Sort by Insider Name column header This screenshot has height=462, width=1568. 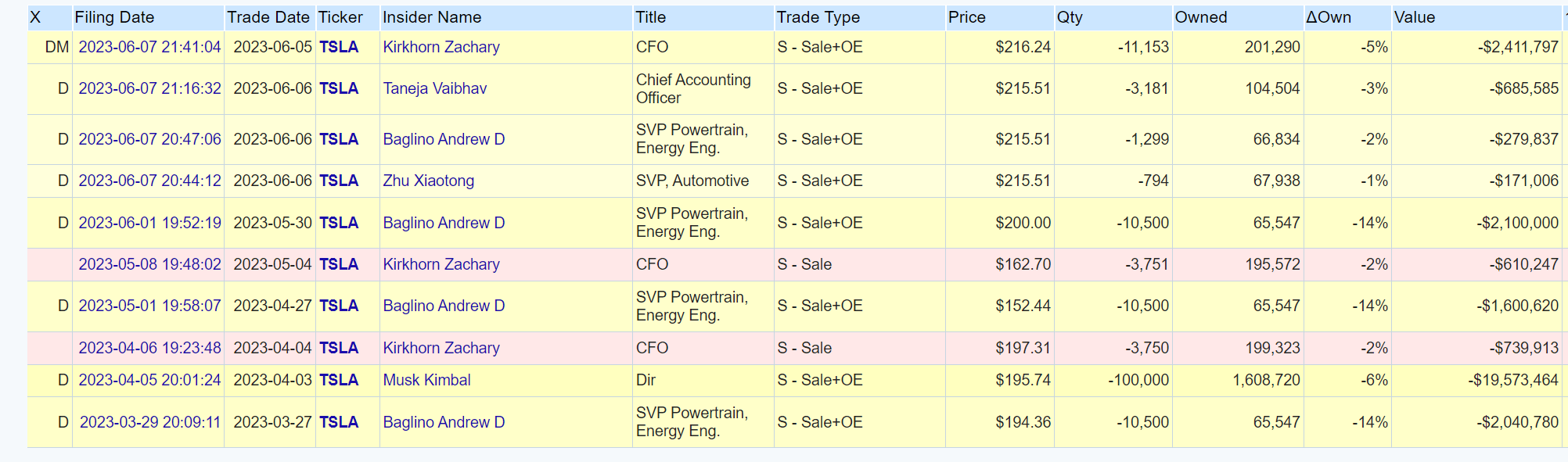click(x=432, y=17)
